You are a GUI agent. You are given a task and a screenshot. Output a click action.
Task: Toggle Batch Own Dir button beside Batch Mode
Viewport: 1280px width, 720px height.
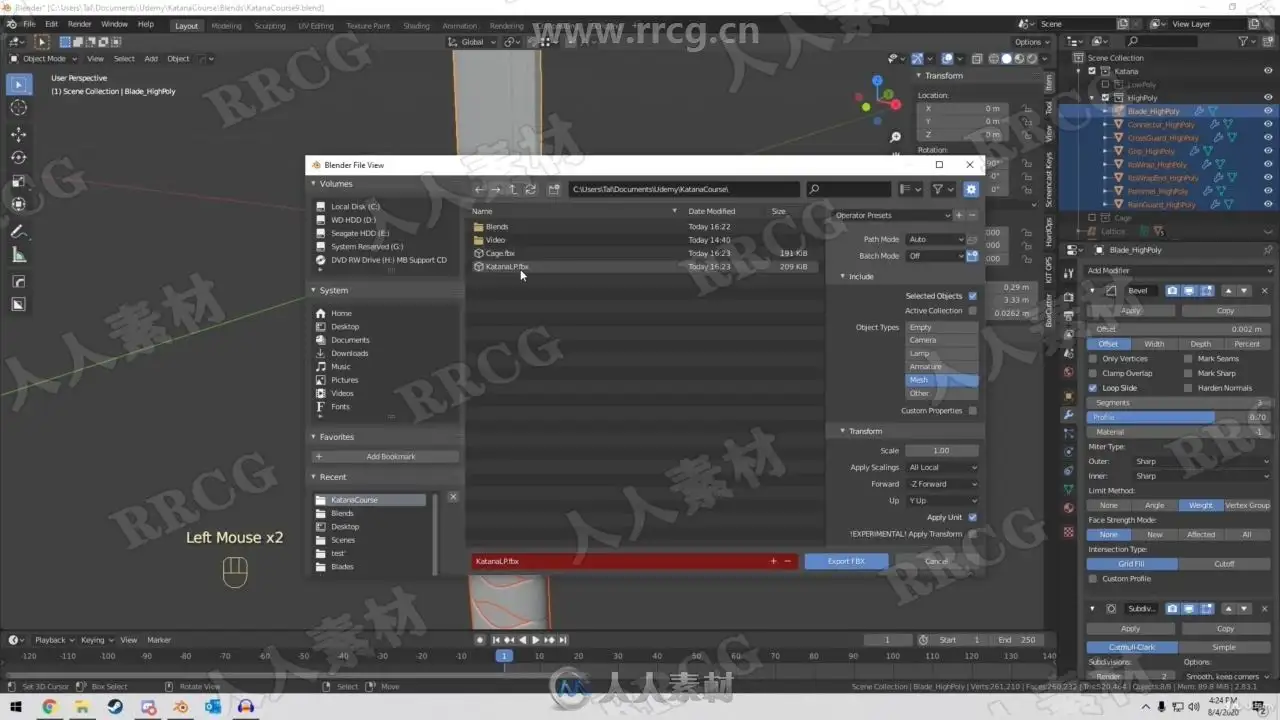tap(972, 256)
